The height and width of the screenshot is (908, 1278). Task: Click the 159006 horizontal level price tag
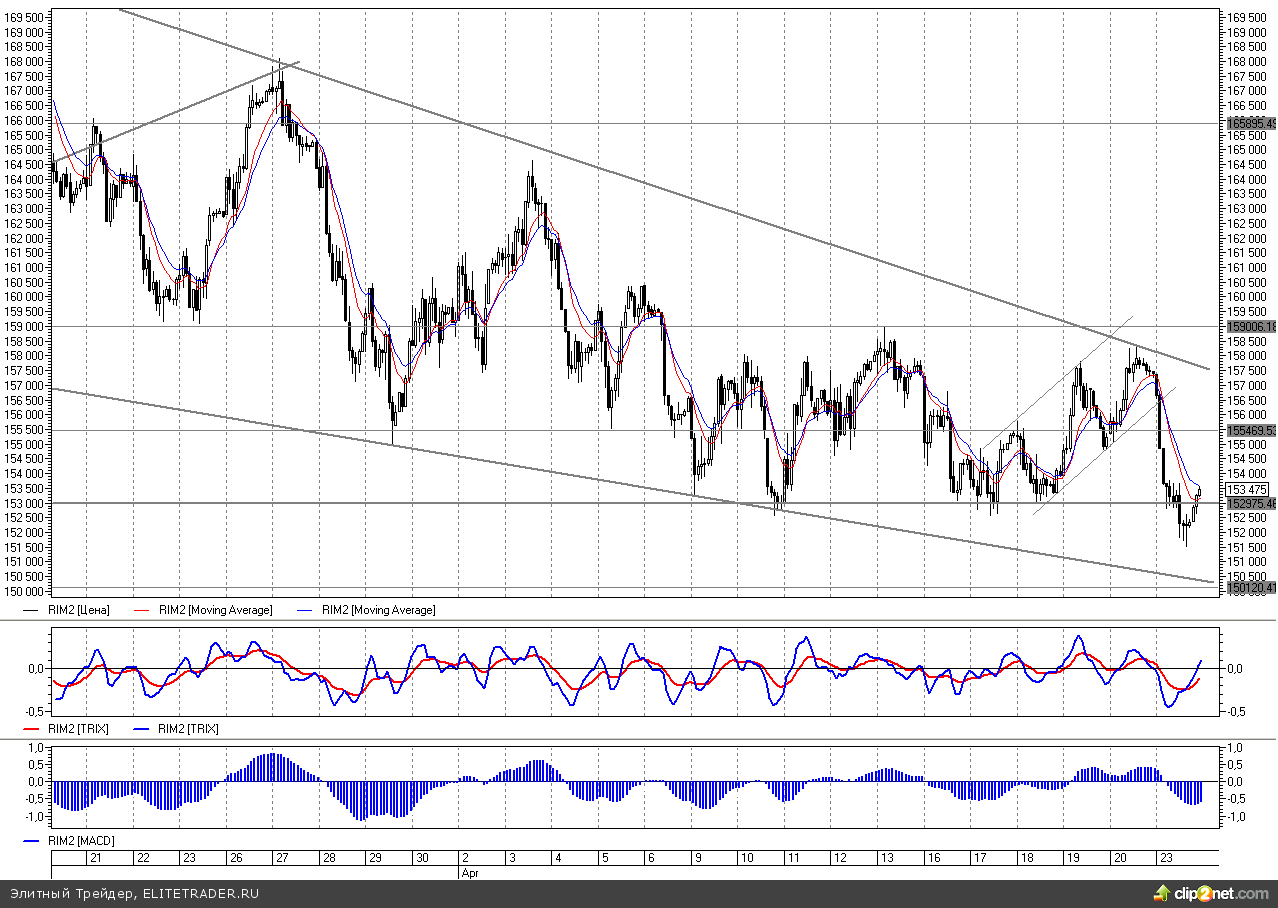(x=1251, y=327)
